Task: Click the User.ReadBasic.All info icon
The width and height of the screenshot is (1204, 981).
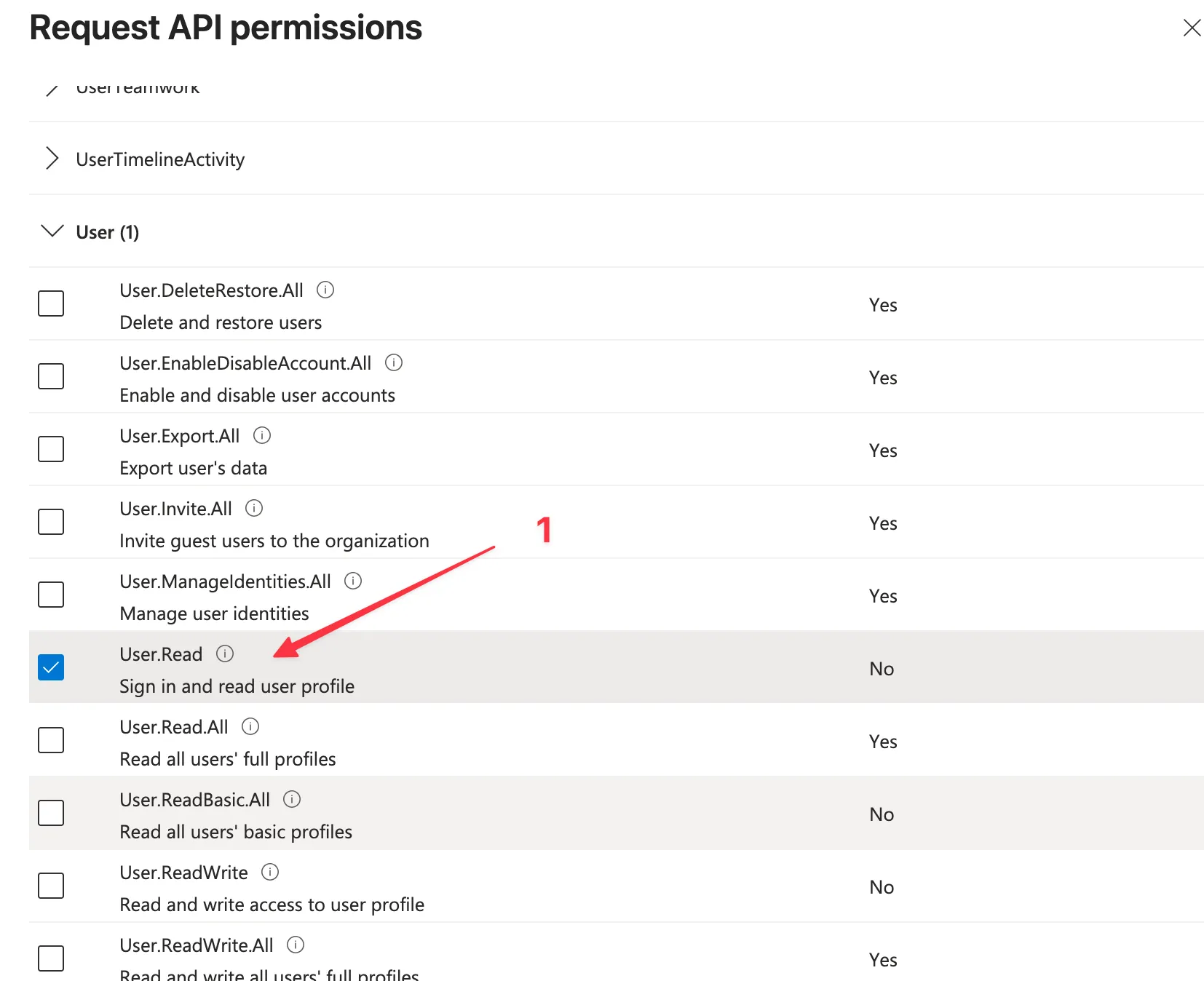Action: (x=292, y=799)
